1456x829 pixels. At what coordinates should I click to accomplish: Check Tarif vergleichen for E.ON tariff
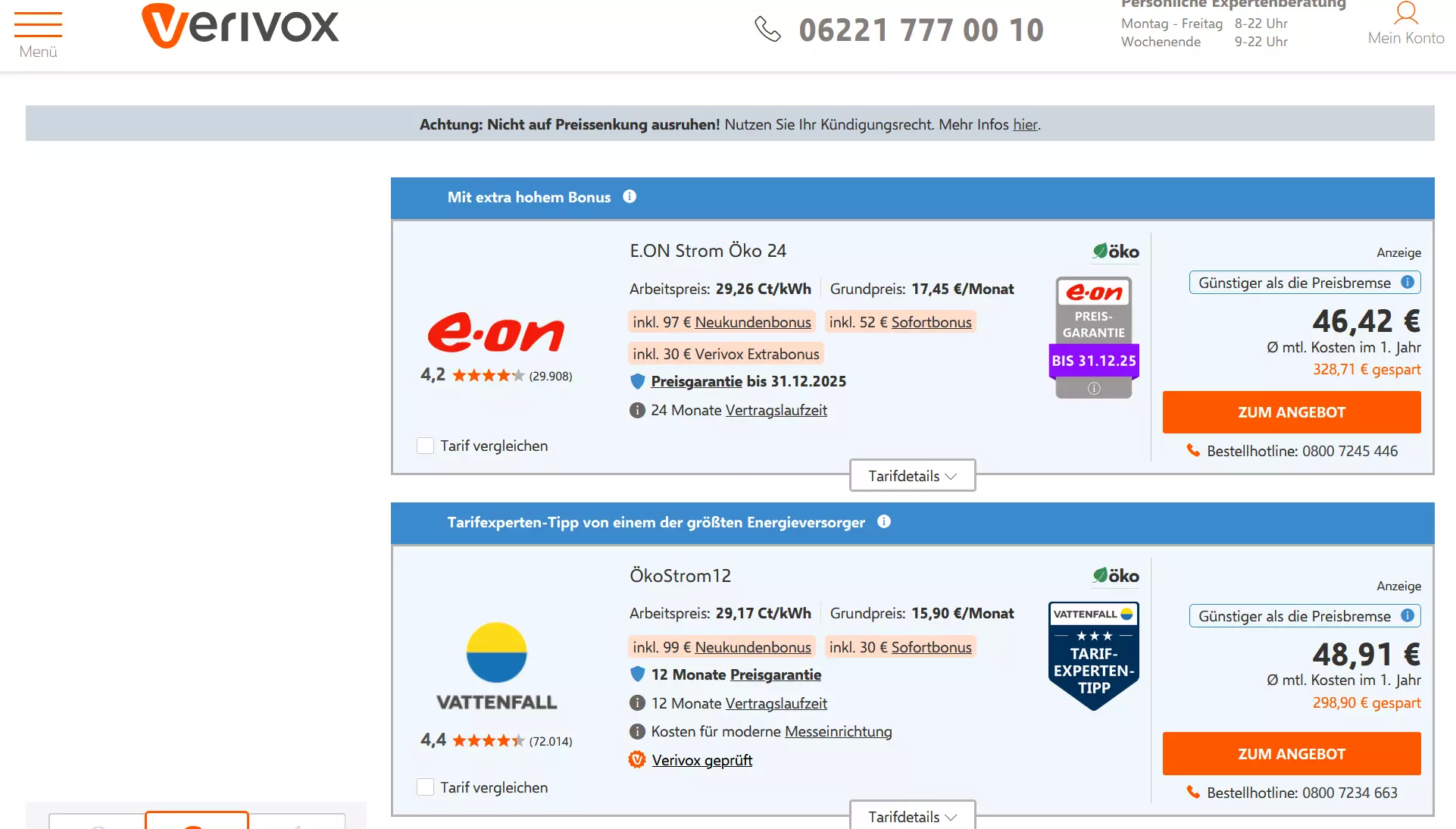point(426,446)
